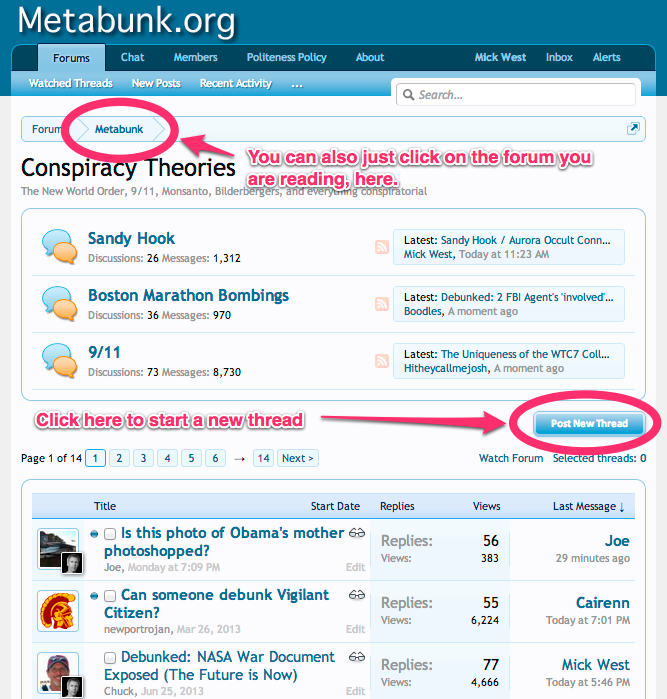
Task: Sort threads by Title column
Action: tap(105, 506)
